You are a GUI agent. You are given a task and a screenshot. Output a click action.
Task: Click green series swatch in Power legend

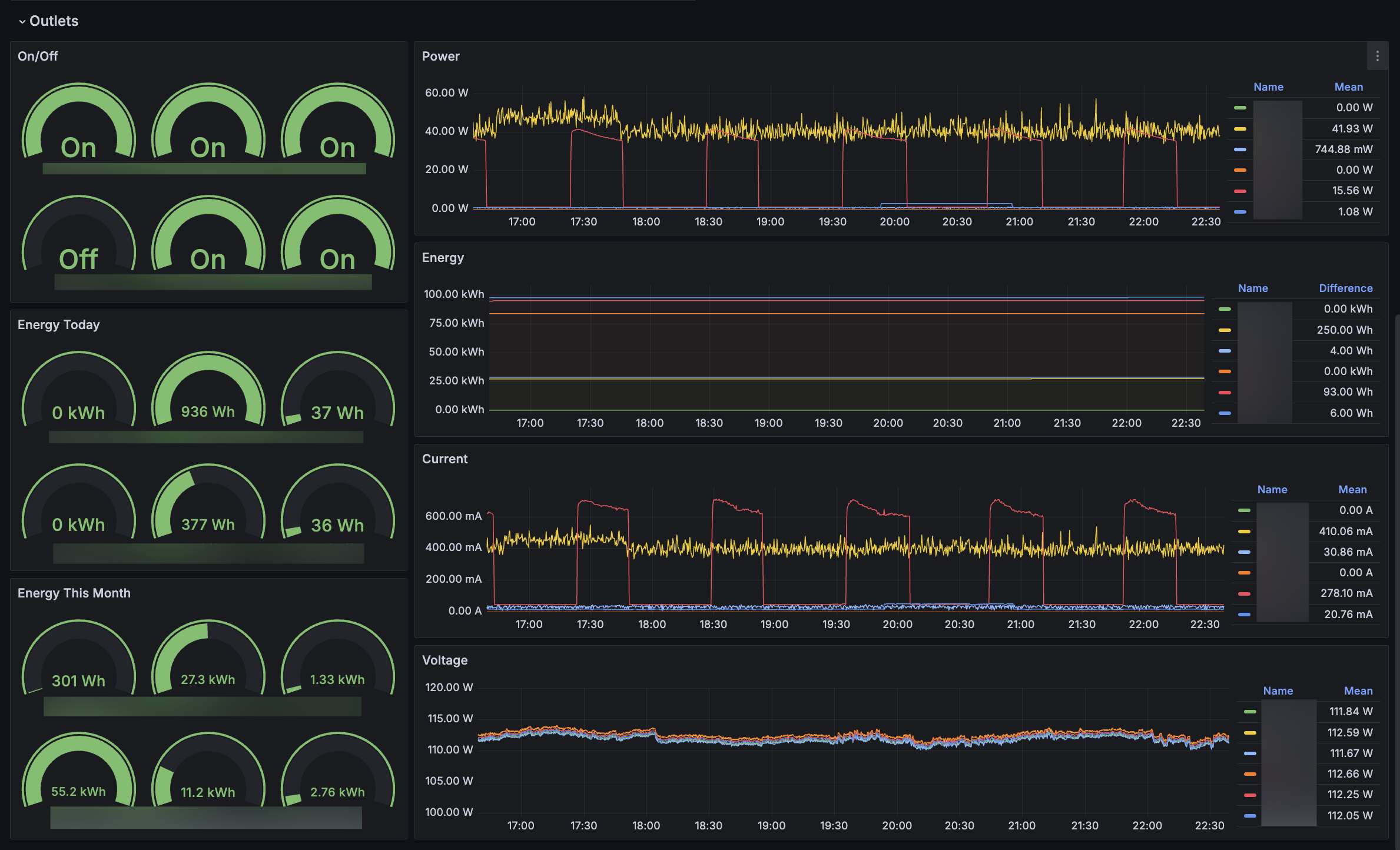tap(1240, 108)
